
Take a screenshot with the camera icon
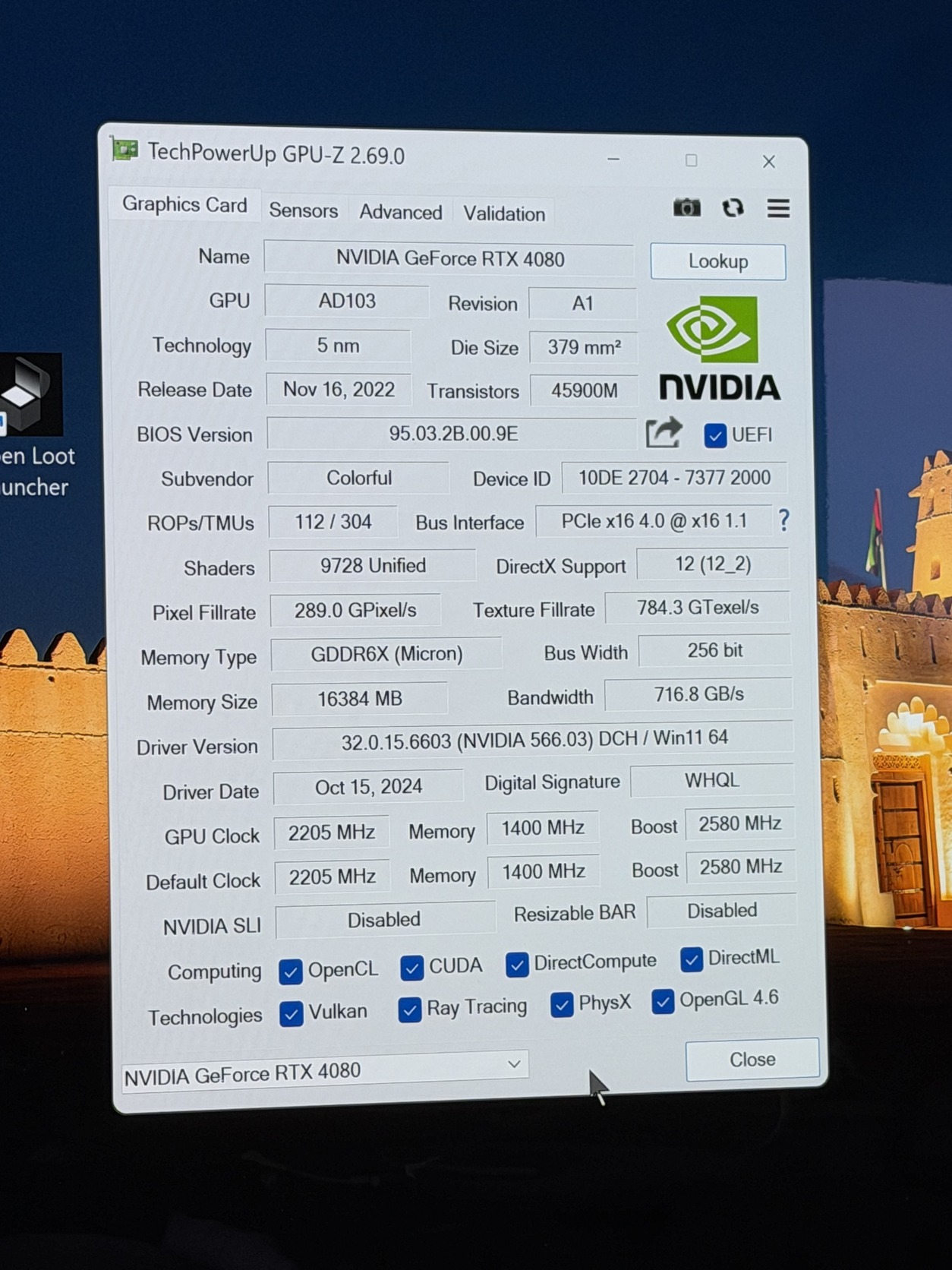pyautogui.click(x=687, y=207)
